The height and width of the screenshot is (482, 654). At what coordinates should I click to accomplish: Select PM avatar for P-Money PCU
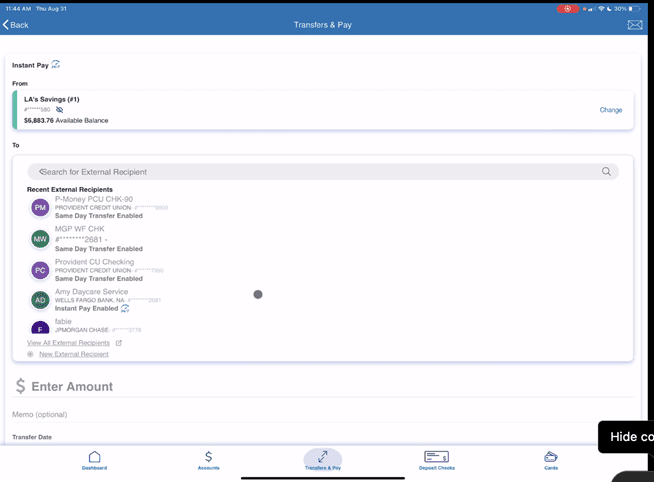[x=40, y=208]
